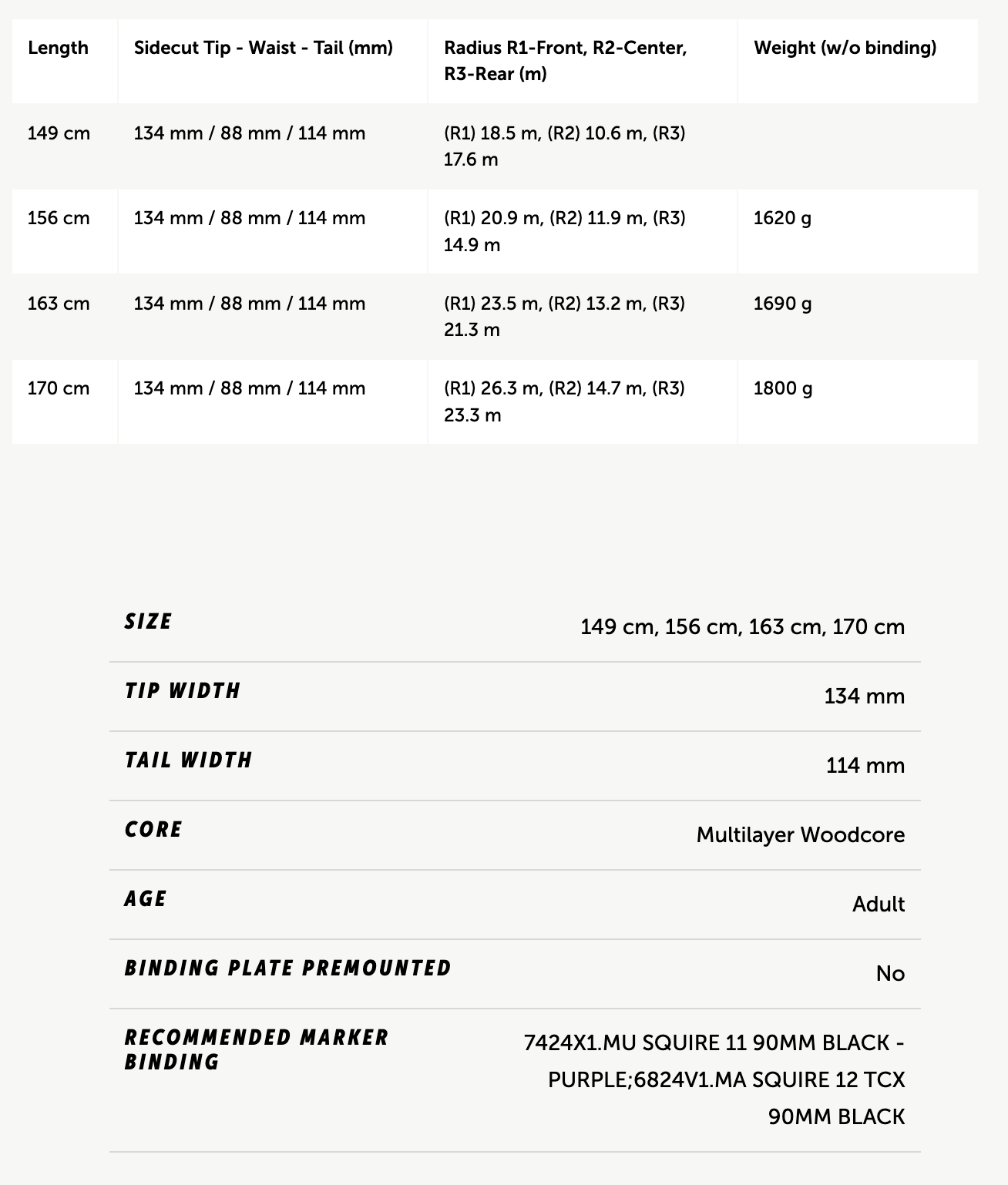Select the Tail Width label
The height and width of the screenshot is (1185, 1008).
tap(188, 760)
